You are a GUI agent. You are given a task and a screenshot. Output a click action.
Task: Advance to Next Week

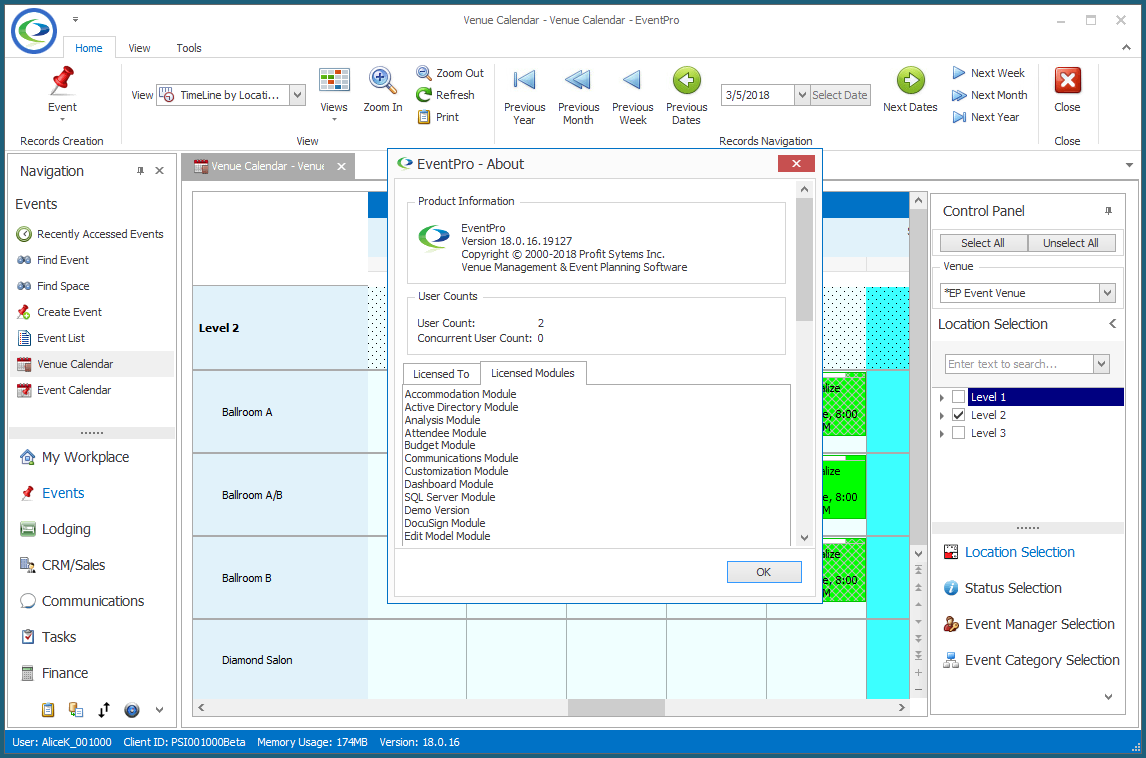coord(988,73)
